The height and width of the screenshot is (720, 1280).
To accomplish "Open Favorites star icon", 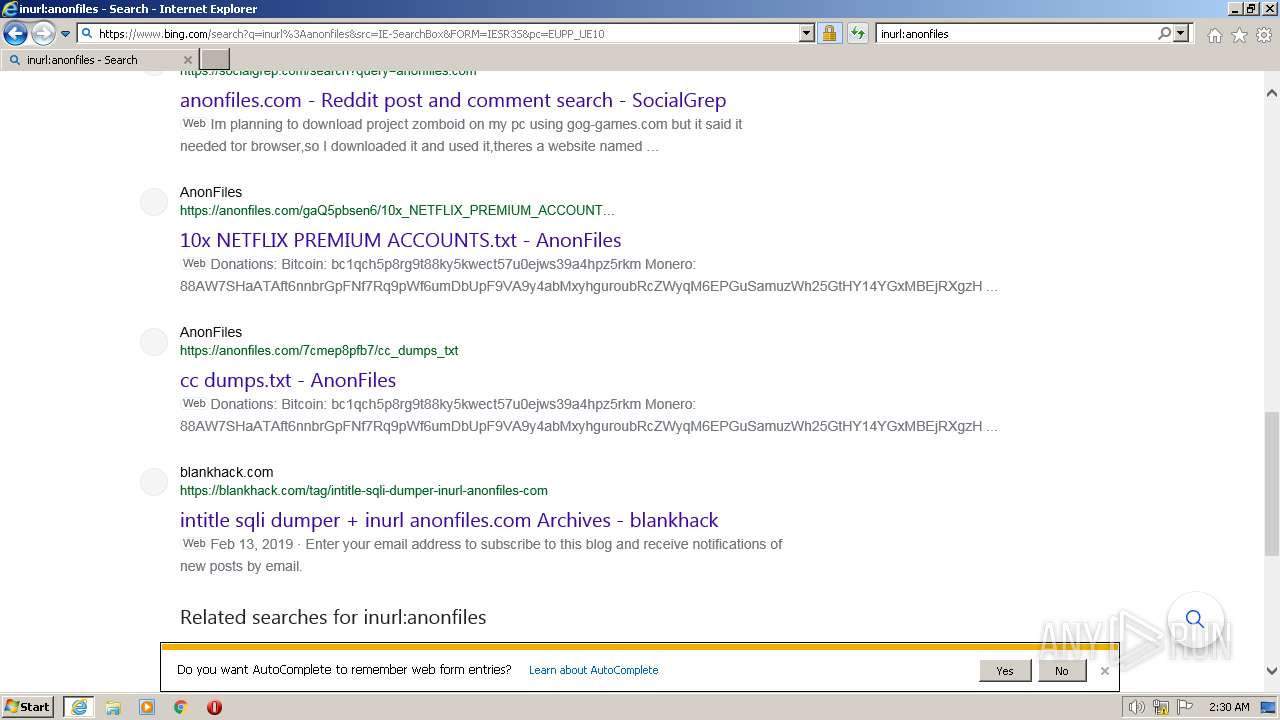I will click(x=1239, y=35).
